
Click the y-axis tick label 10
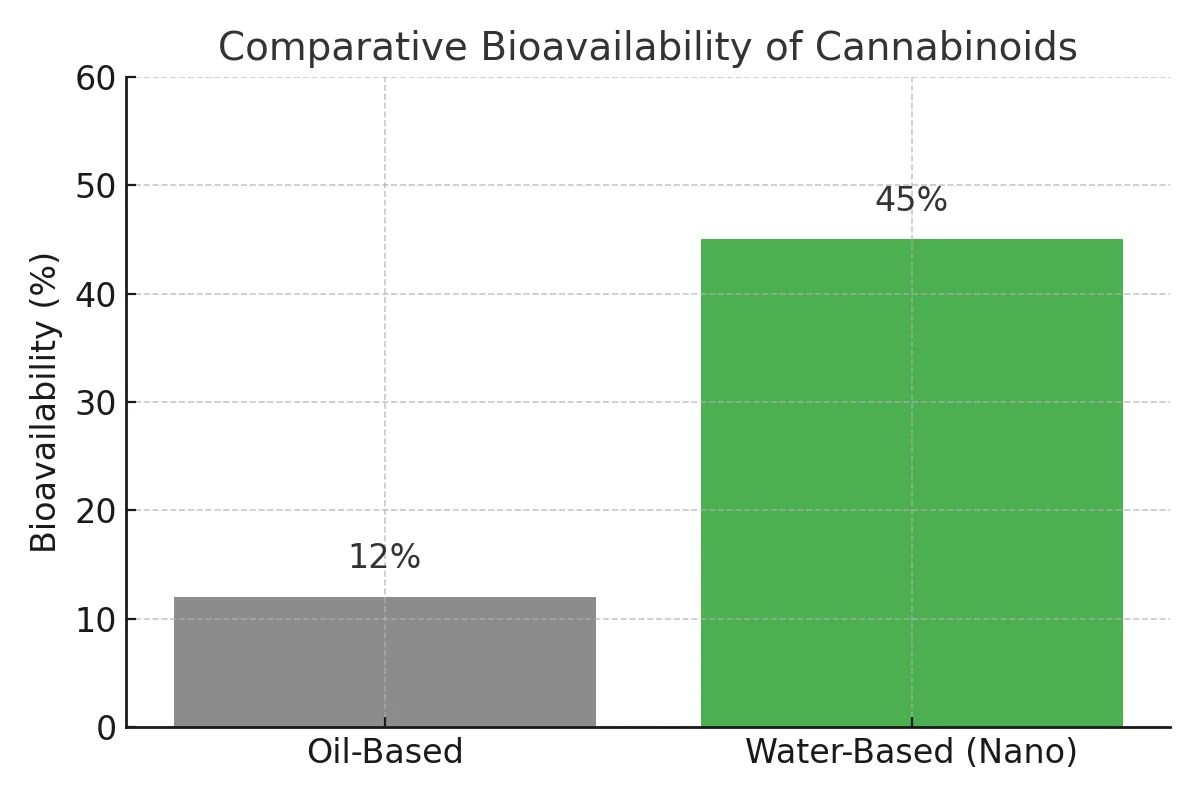(96, 620)
